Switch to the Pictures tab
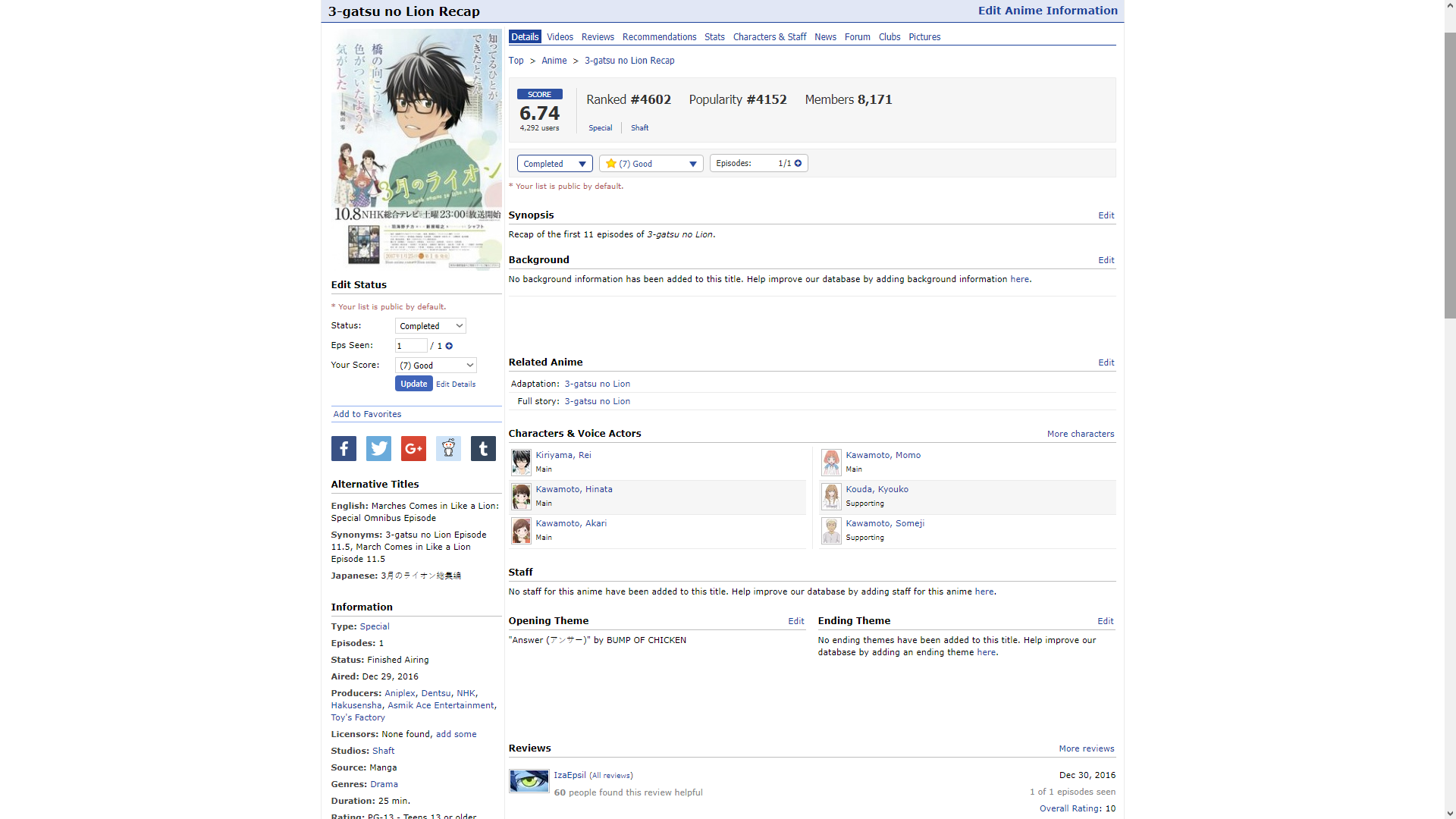Image resolution: width=1456 pixels, height=819 pixels. (x=924, y=37)
